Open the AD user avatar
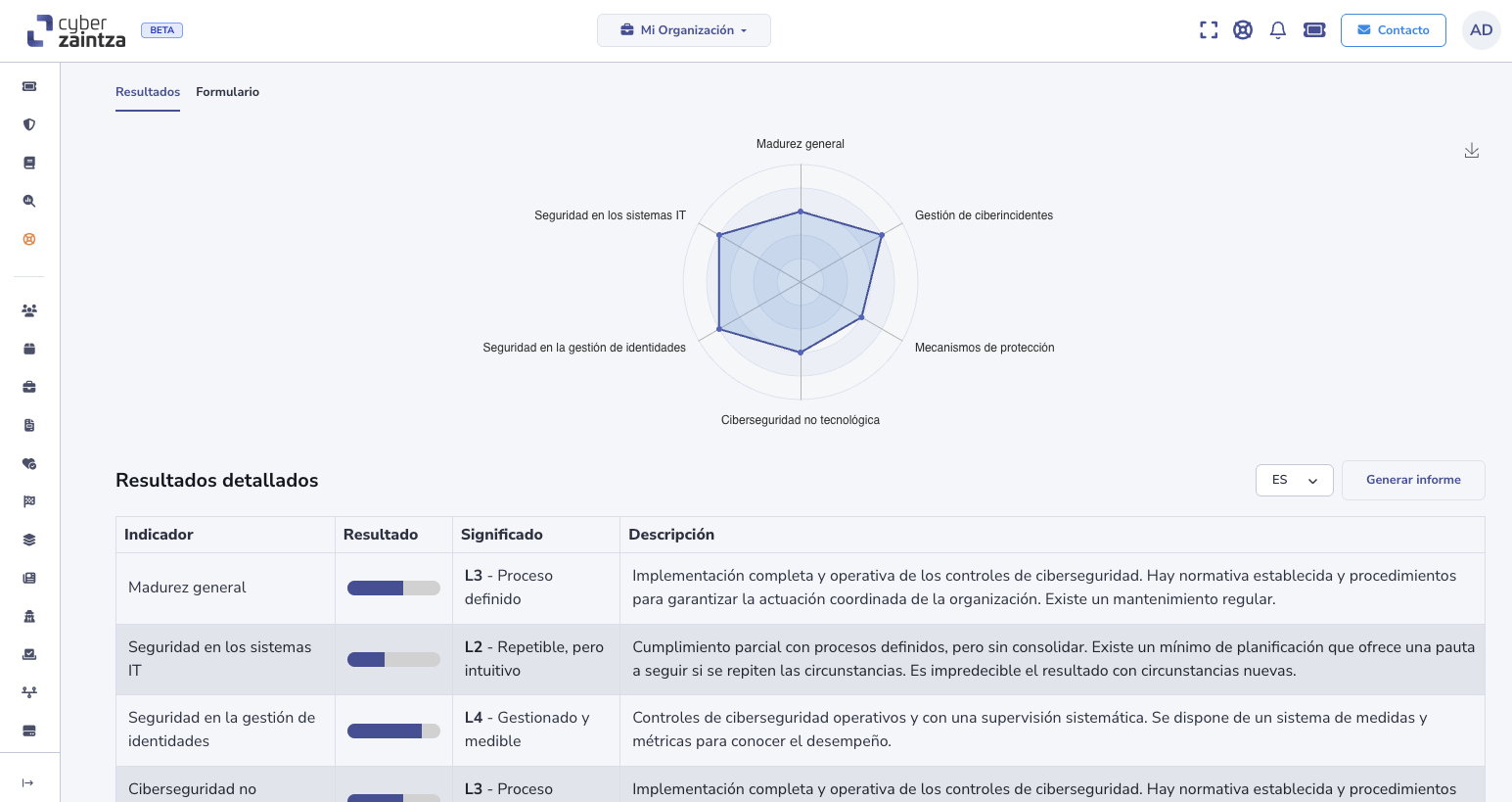This screenshot has width=1512, height=802. 1481,30
